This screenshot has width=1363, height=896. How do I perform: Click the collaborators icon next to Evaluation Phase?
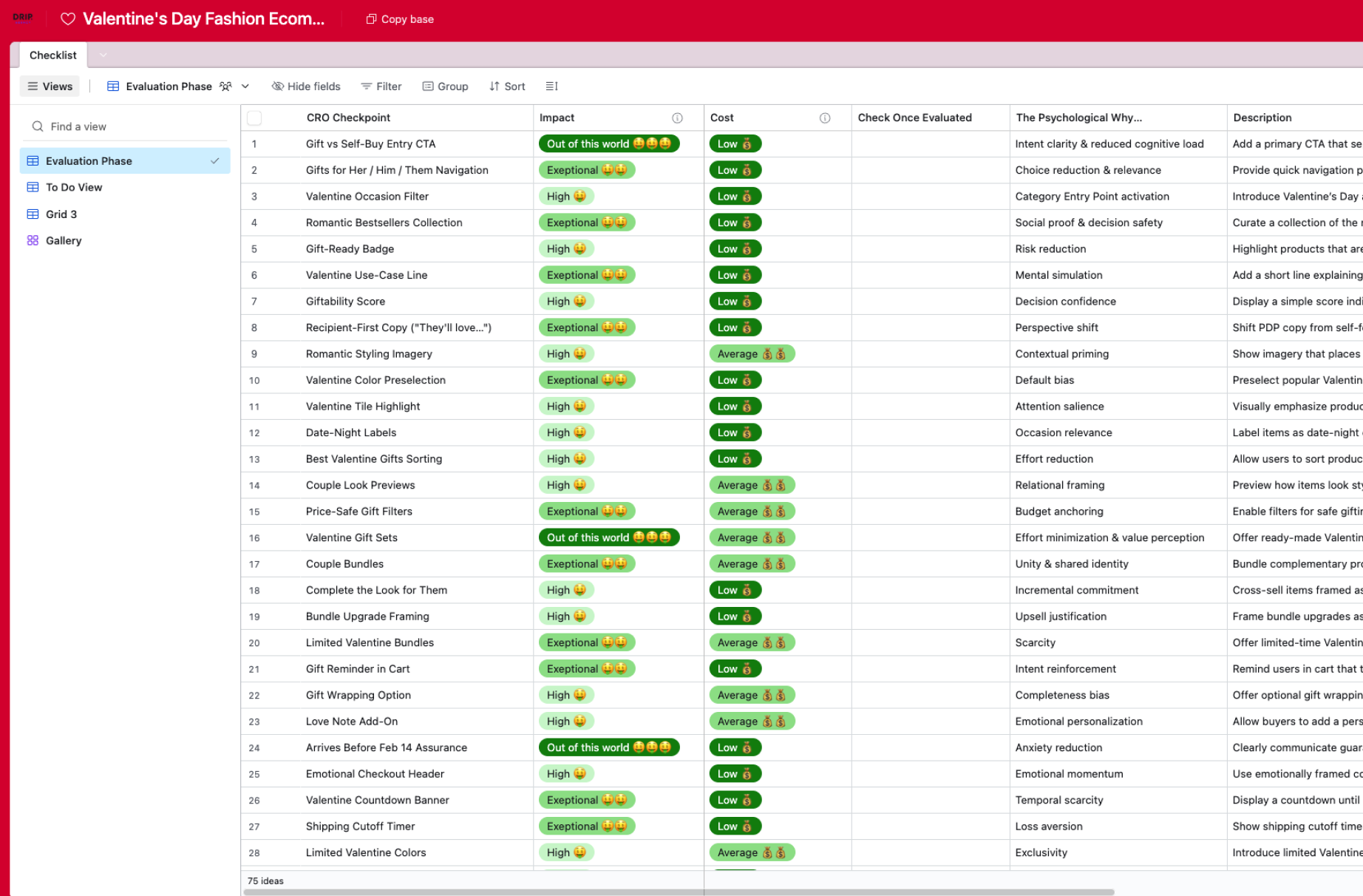click(225, 86)
